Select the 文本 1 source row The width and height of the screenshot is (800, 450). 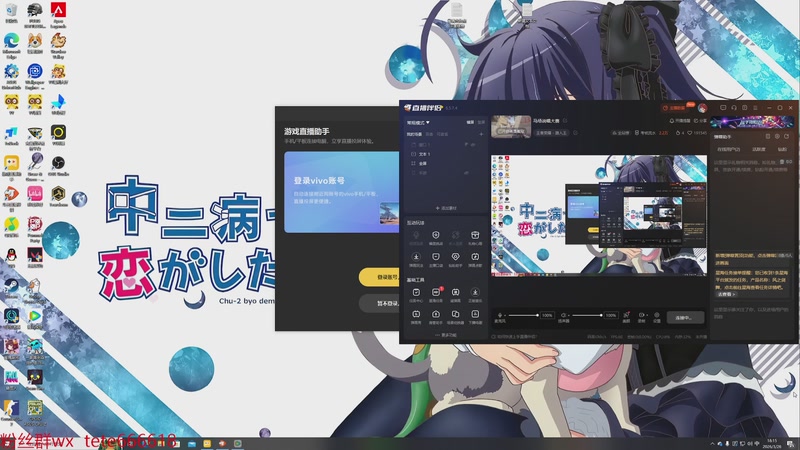[445, 154]
